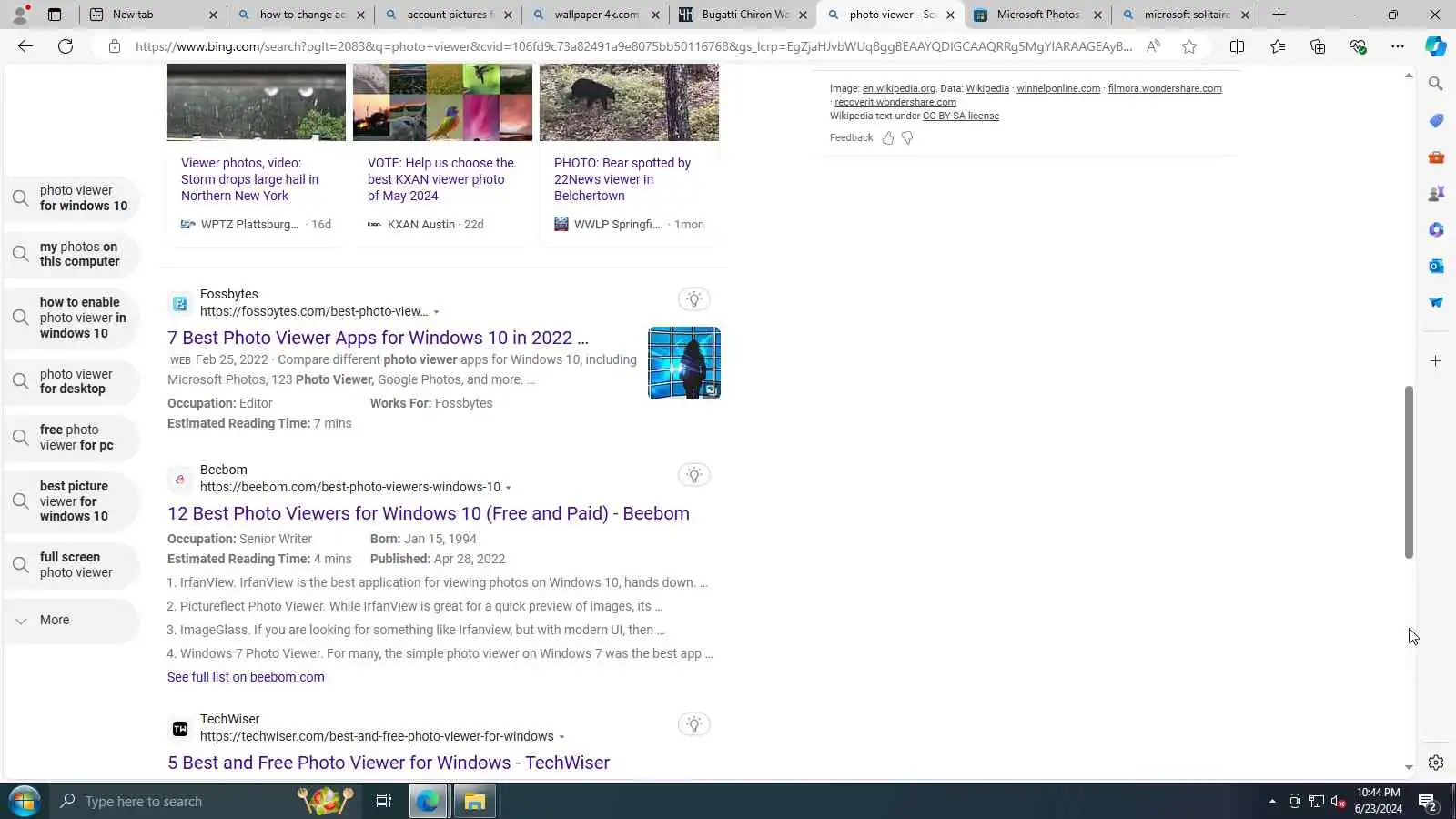The image size is (1456, 819).
Task: Open split screen view
Action: 1237,46
